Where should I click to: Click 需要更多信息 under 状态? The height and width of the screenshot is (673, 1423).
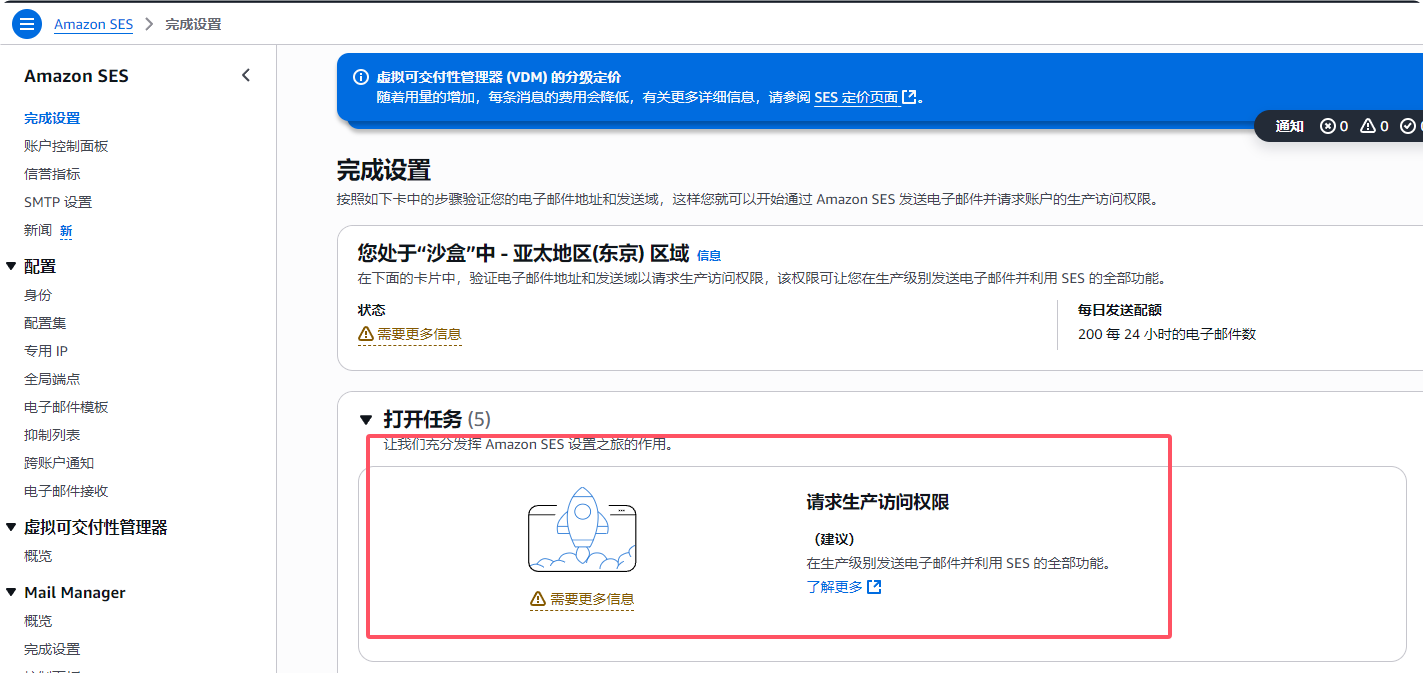pyautogui.click(x=410, y=334)
